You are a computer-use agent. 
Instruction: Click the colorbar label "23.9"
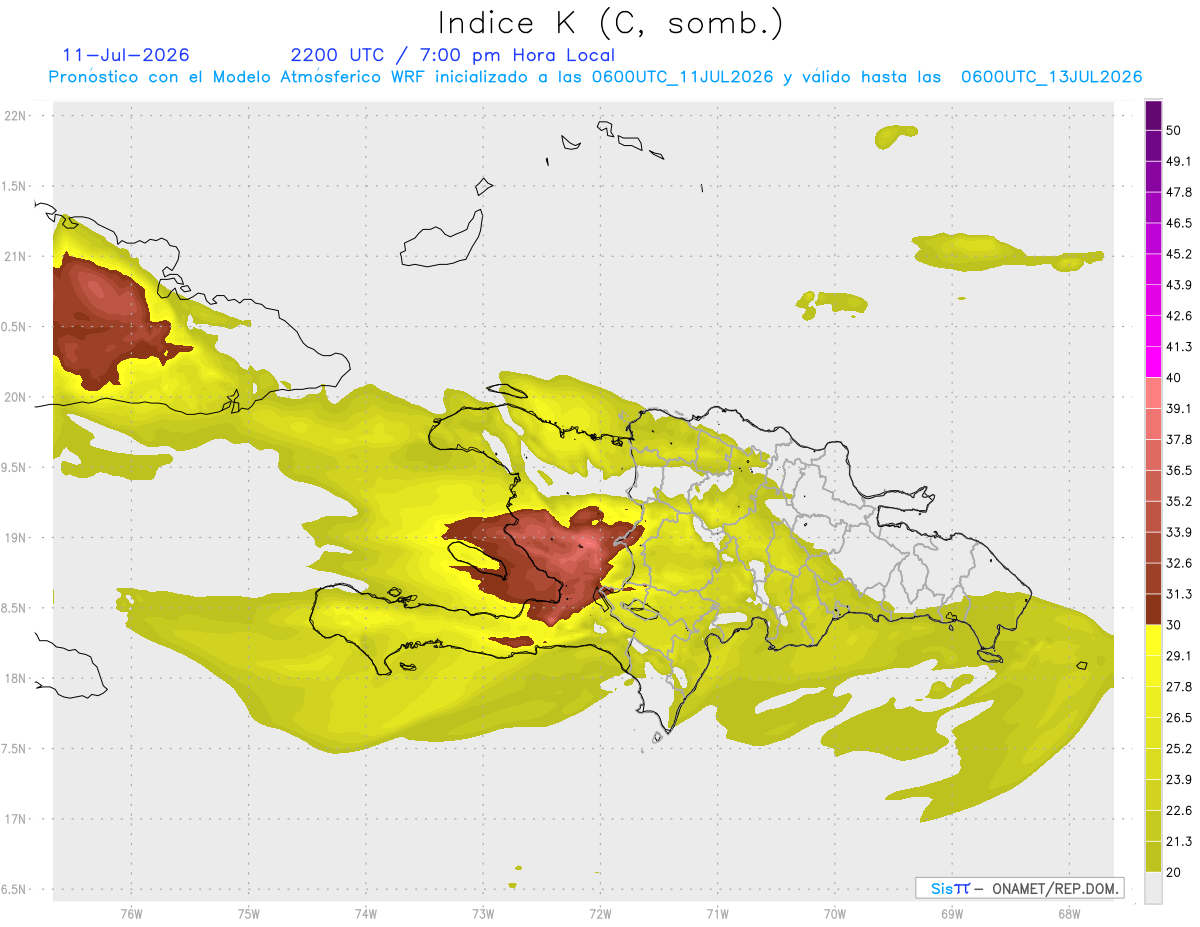(1179, 780)
